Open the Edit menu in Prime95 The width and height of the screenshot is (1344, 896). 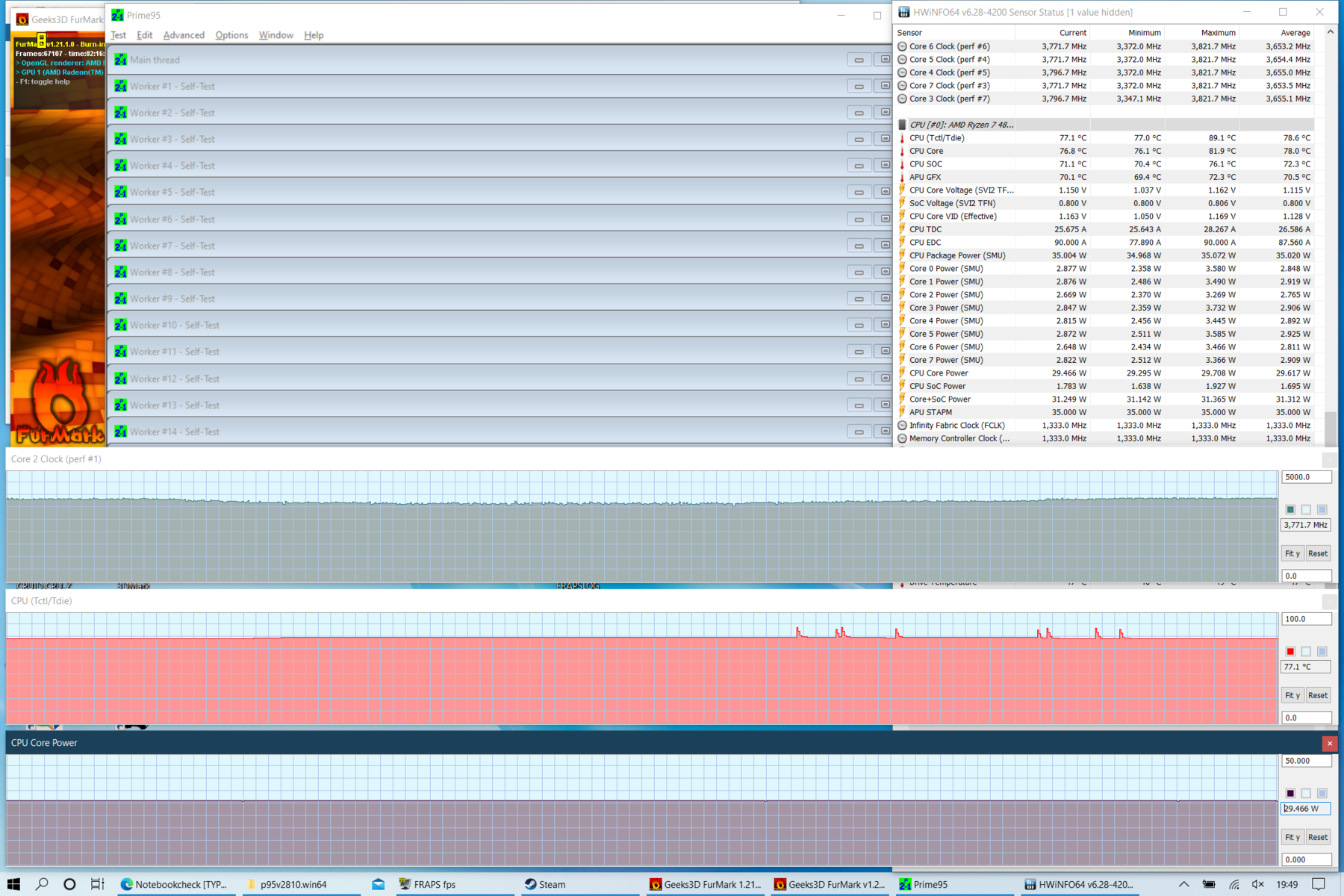tap(144, 35)
